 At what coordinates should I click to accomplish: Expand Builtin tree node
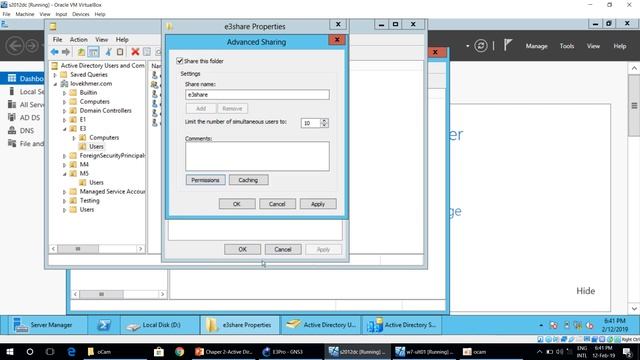(64, 93)
